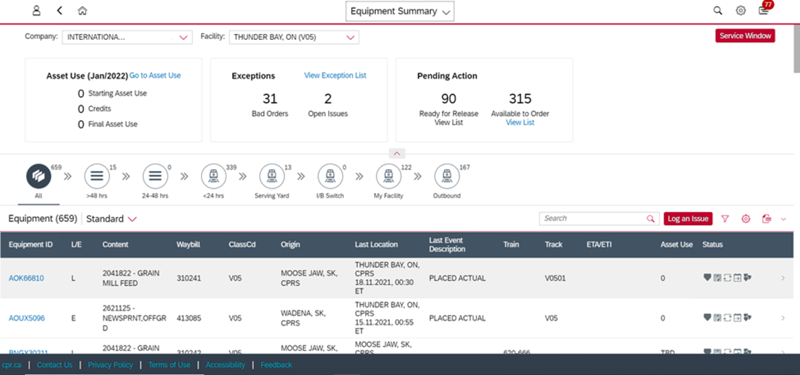This screenshot has height=375, width=800.
Task: Open the user profile icon
Action: coord(36,11)
